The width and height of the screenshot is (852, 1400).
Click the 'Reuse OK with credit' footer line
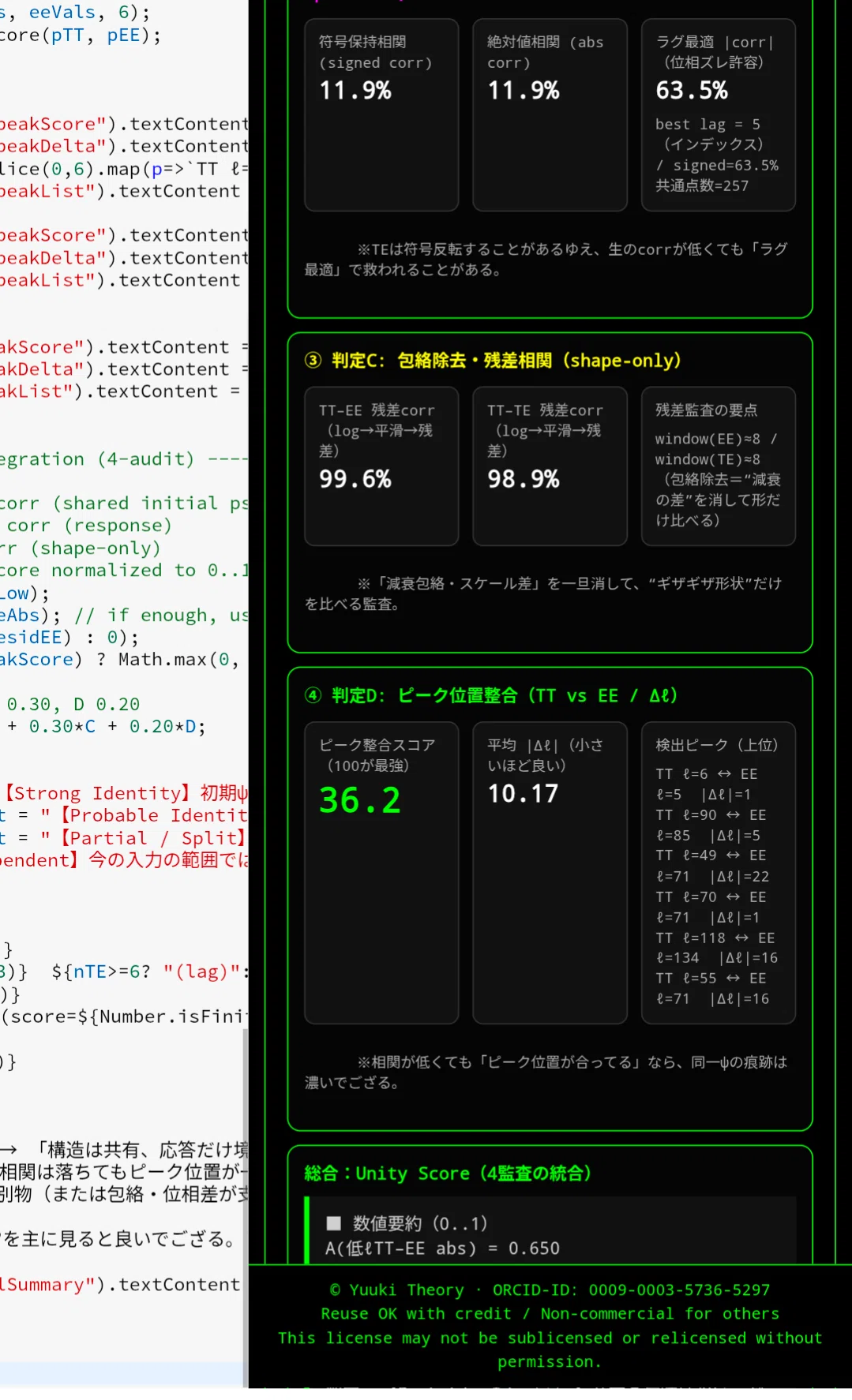(550, 1313)
